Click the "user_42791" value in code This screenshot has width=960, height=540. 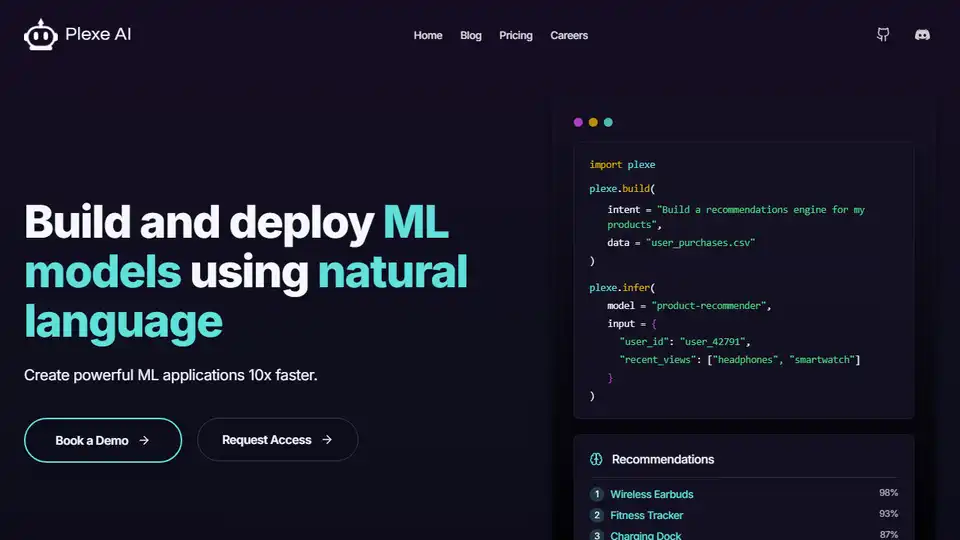[713, 342]
